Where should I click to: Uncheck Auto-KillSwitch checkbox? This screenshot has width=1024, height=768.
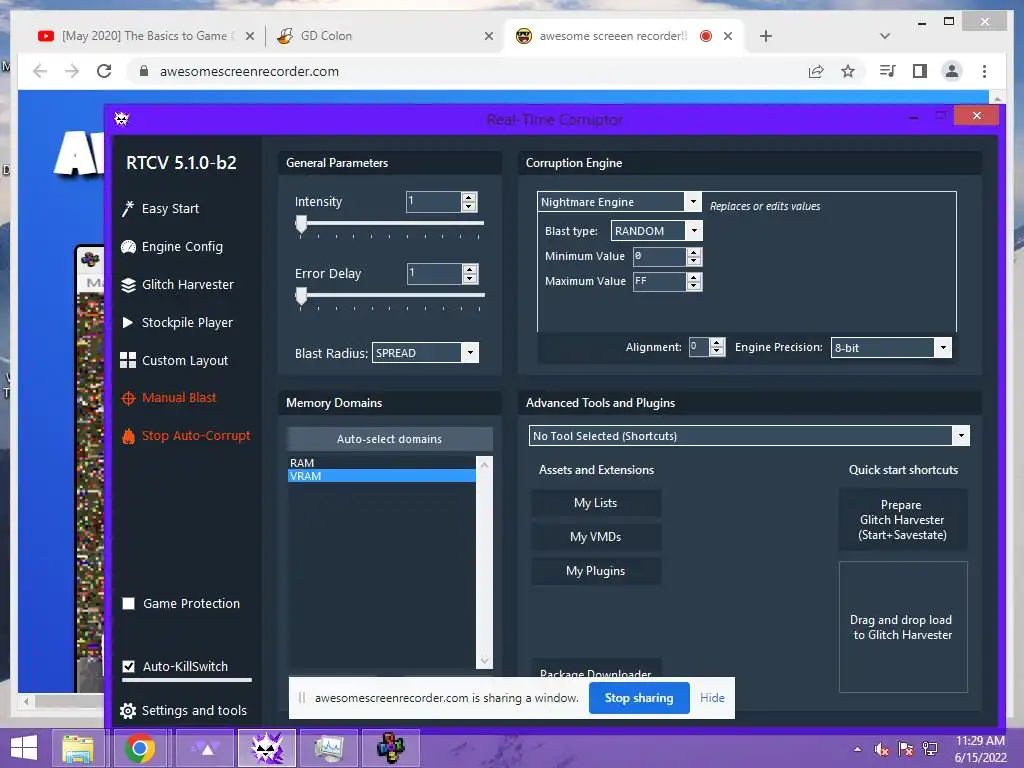coord(129,666)
